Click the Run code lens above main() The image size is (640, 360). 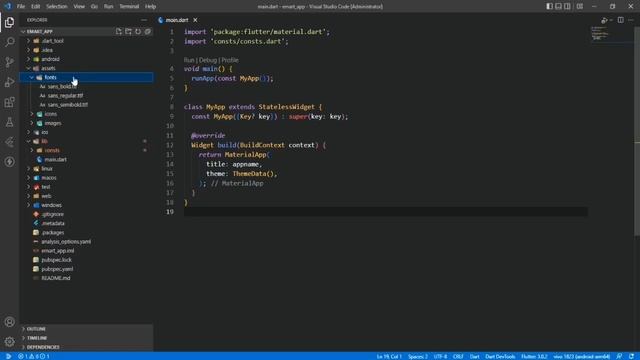tap(189, 60)
